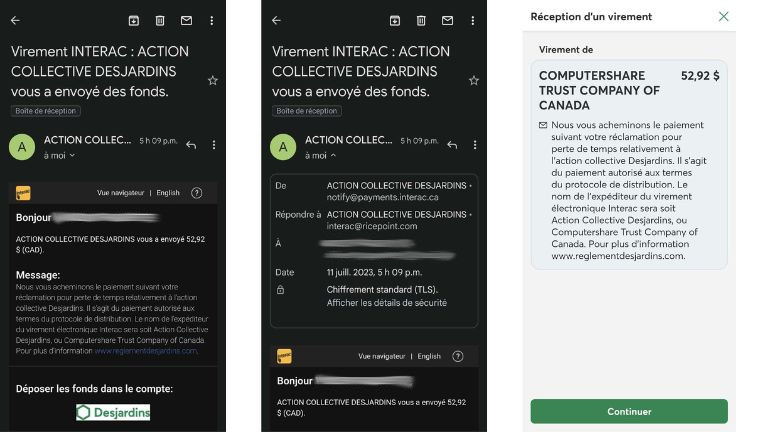Open 'Vue navigateur' link in middle email
768x432 pixels.
click(382, 356)
